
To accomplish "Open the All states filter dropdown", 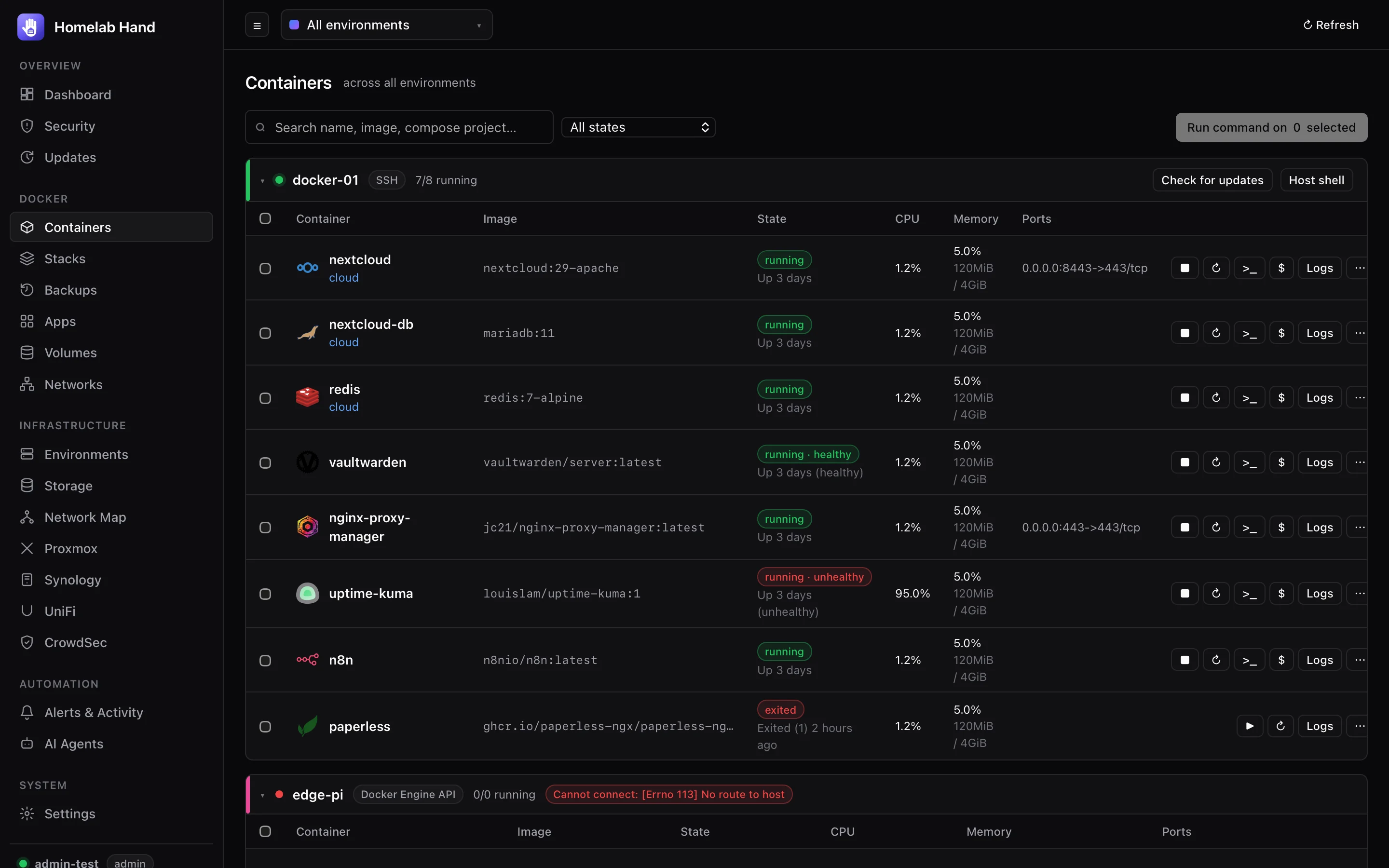I will pos(638,127).
